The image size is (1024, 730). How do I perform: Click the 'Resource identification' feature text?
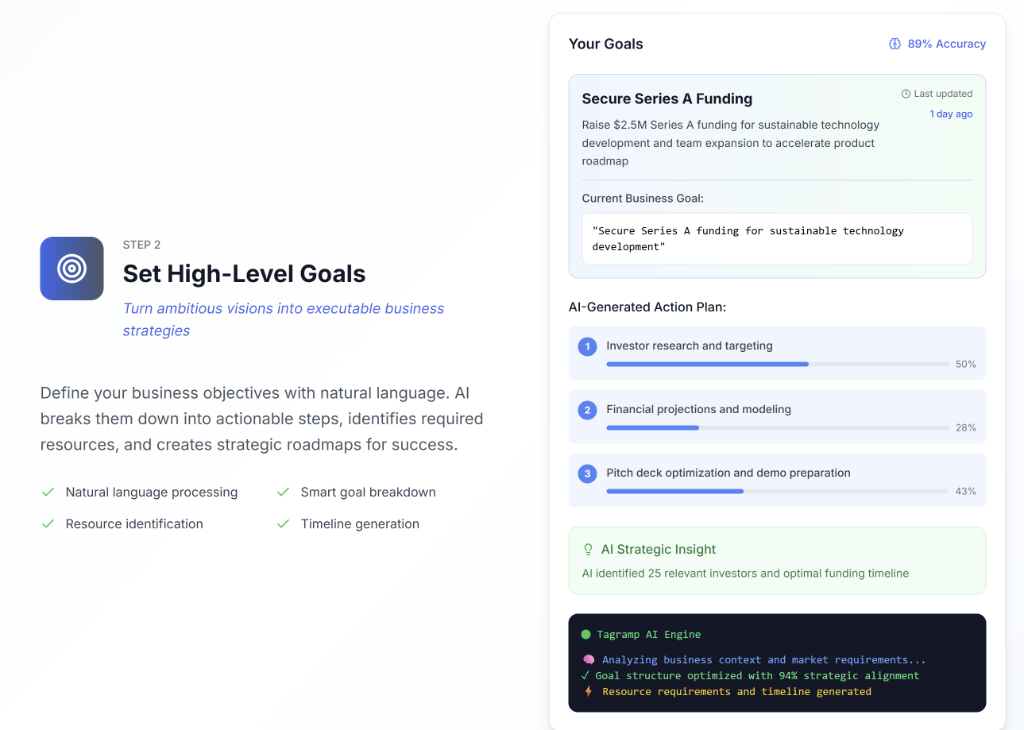(134, 524)
